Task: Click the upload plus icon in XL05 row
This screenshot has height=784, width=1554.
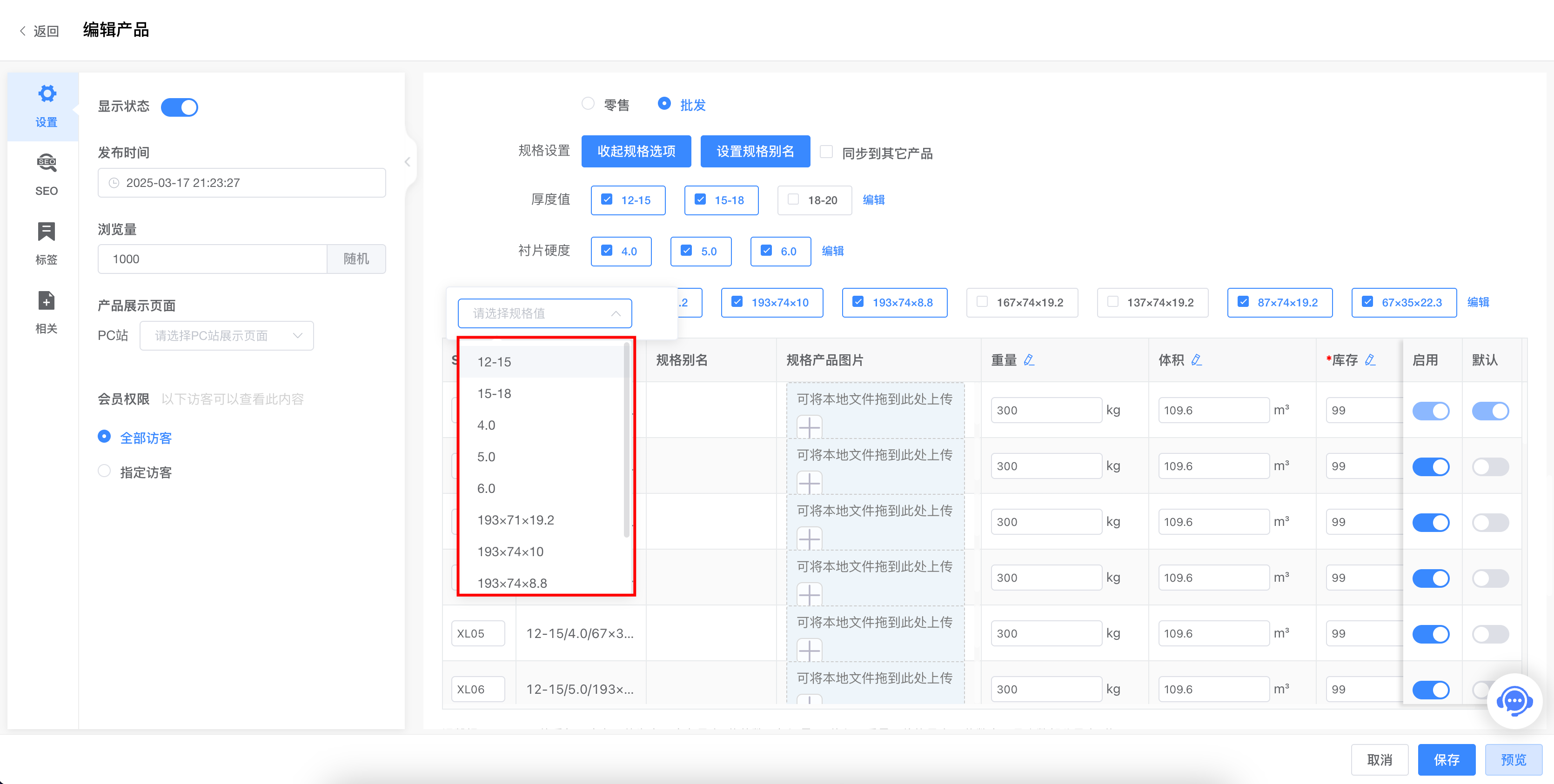Action: [809, 650]
